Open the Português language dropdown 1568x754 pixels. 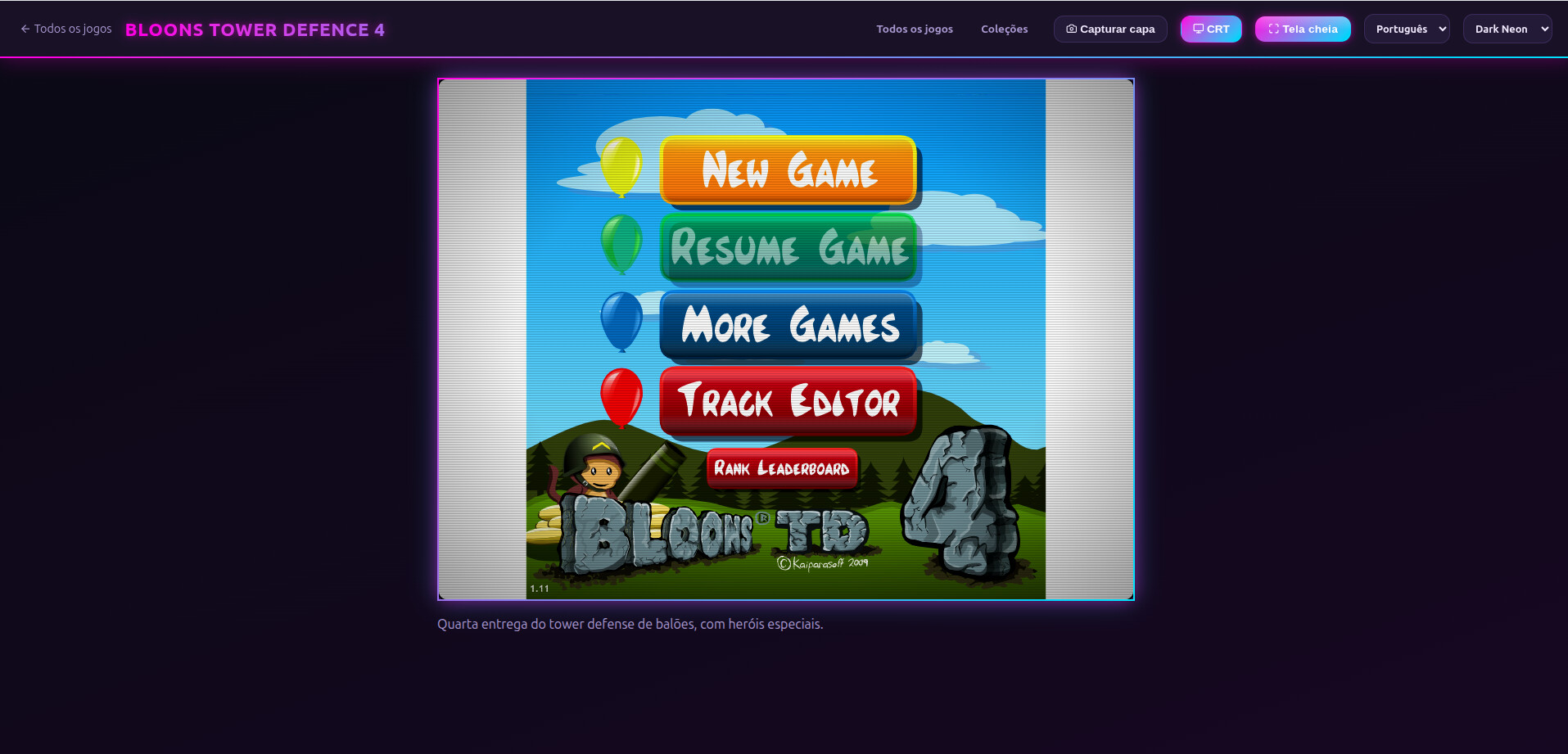[x=1407, y=29]
